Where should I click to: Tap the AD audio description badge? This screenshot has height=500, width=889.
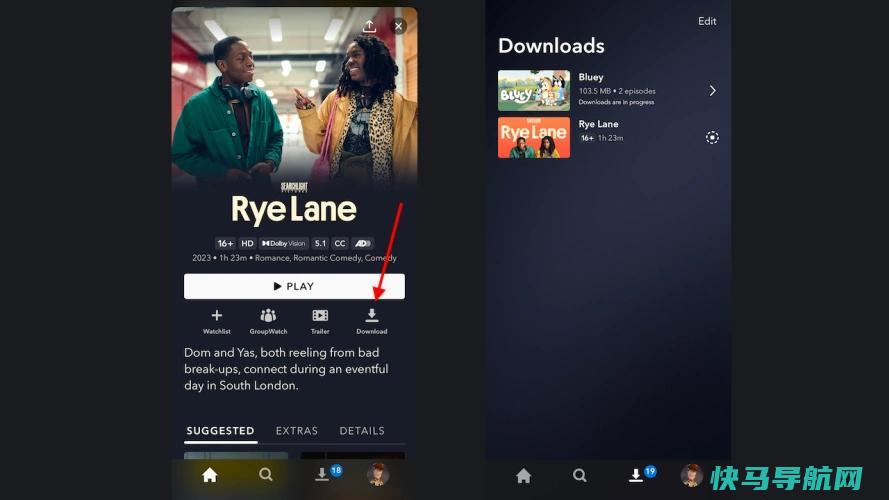pyautogui.click(x=362, y=243)
